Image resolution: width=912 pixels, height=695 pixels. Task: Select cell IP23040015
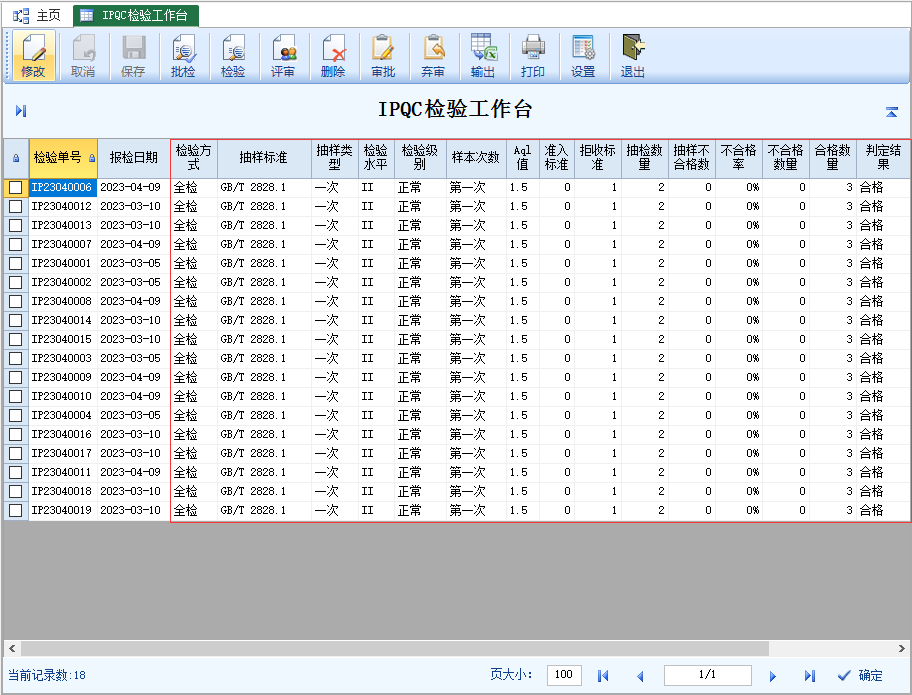pos(63,339)
